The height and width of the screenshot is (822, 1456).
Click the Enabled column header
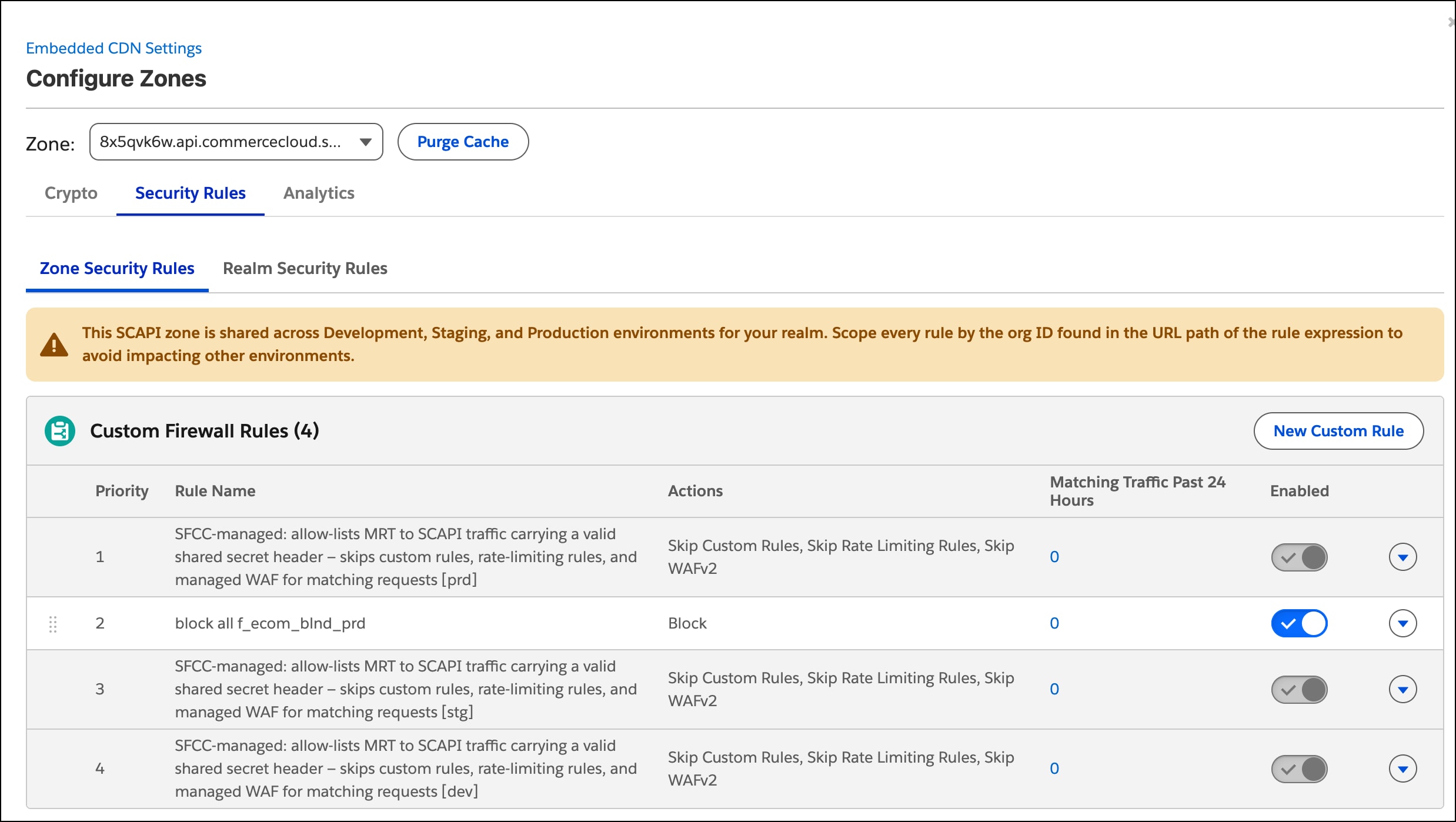click(x=1299, y=491)
